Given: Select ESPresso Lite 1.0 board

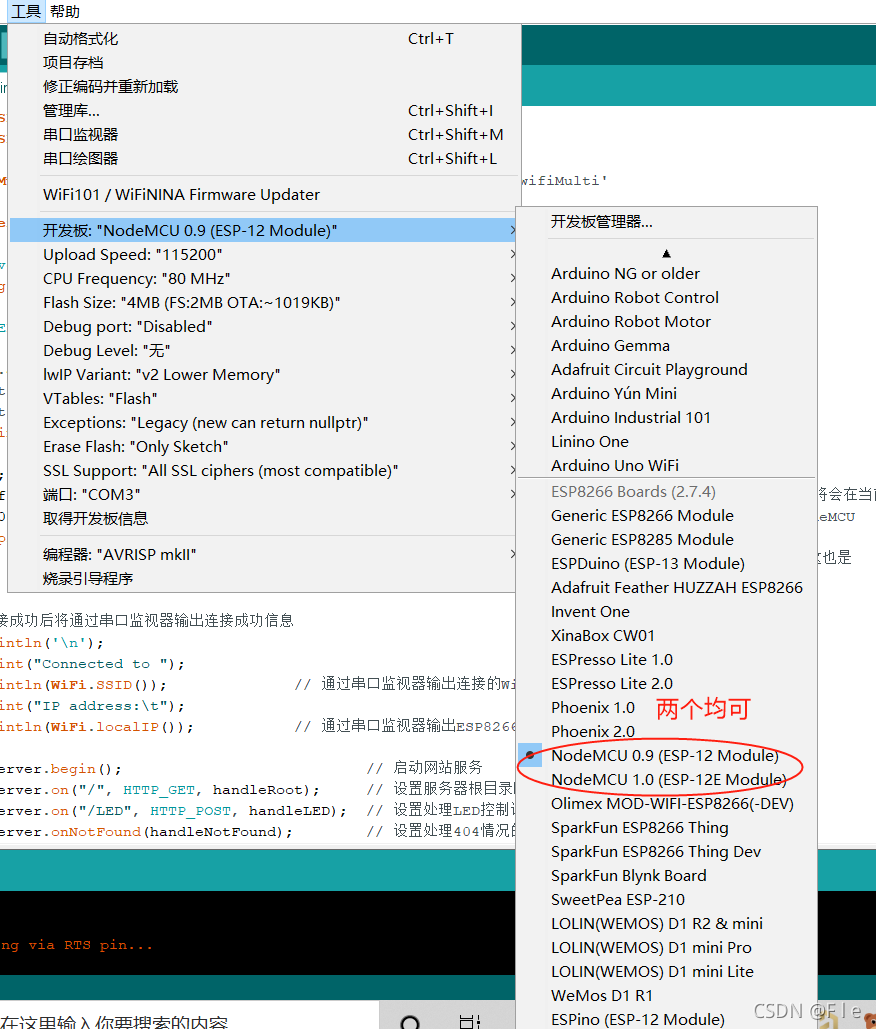Looking at the screenshot, I should [667, 660].
